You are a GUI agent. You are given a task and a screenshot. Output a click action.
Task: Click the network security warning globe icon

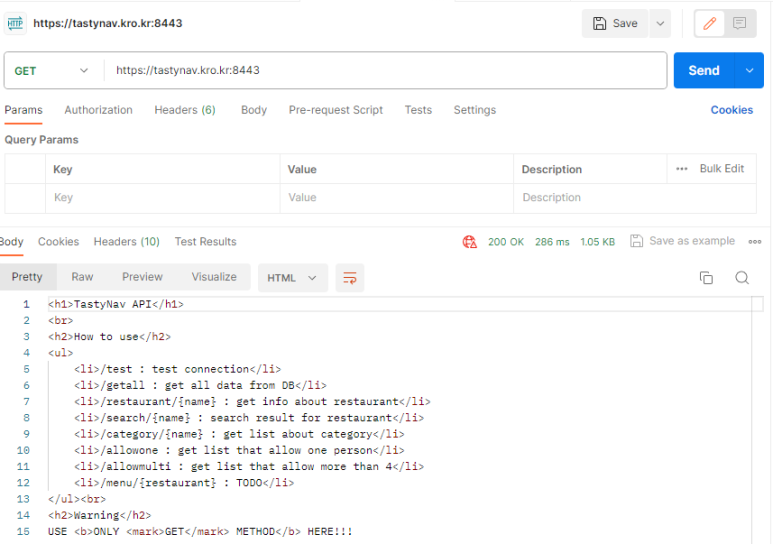(469, 242)
